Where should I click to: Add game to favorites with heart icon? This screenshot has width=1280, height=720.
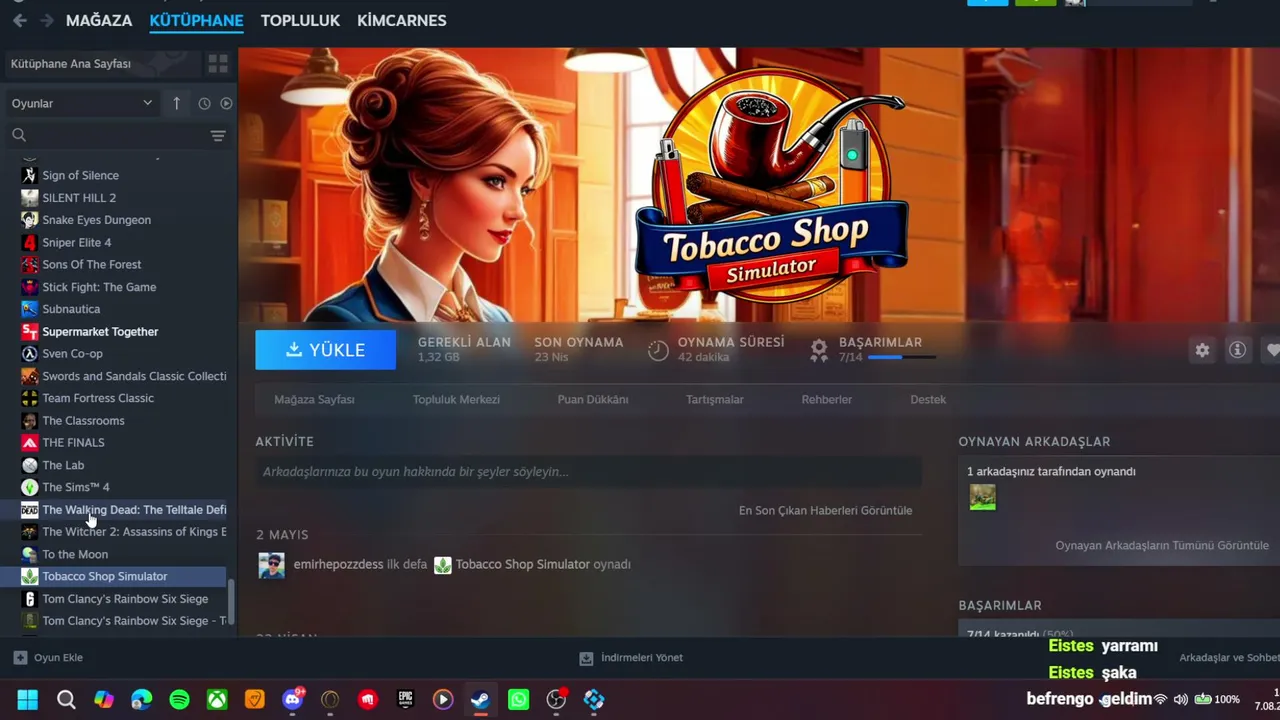[x=1272, y=350]
